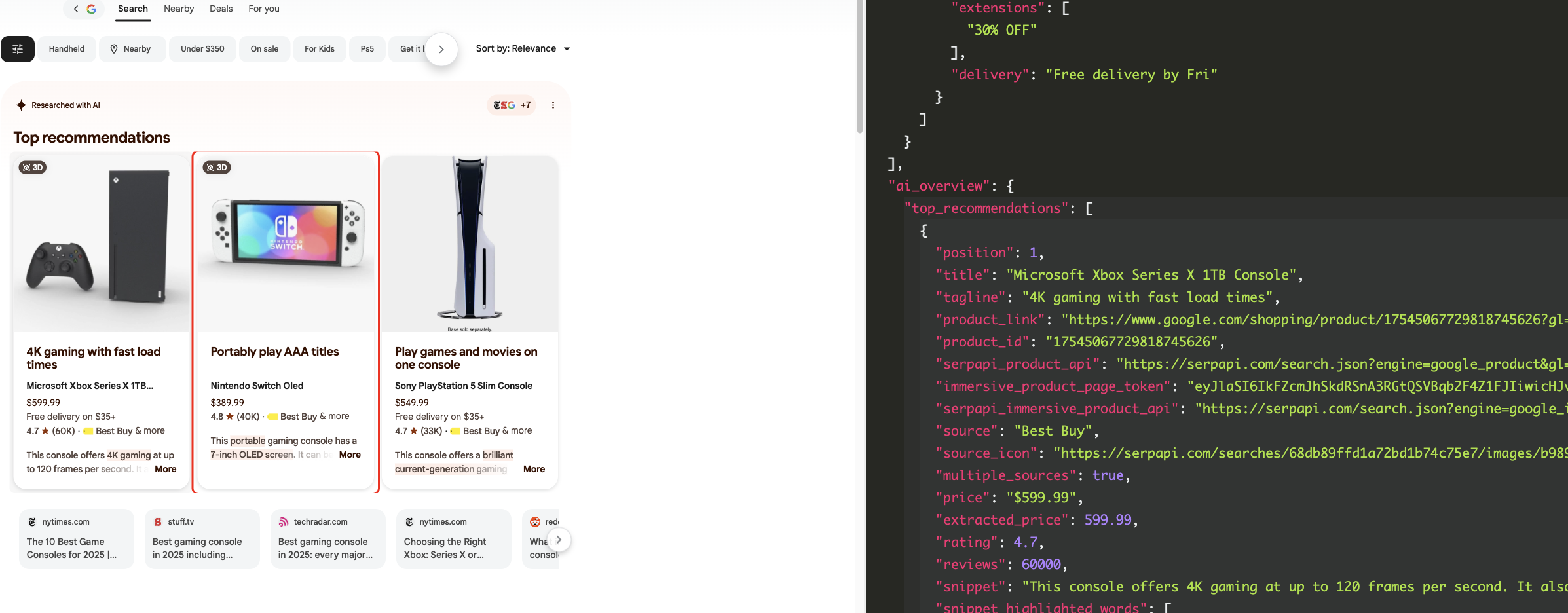Expand Xbox Series X description with More
This screenshot has width=1568, height=613.
pyautogui.click(x=166, y=469)
